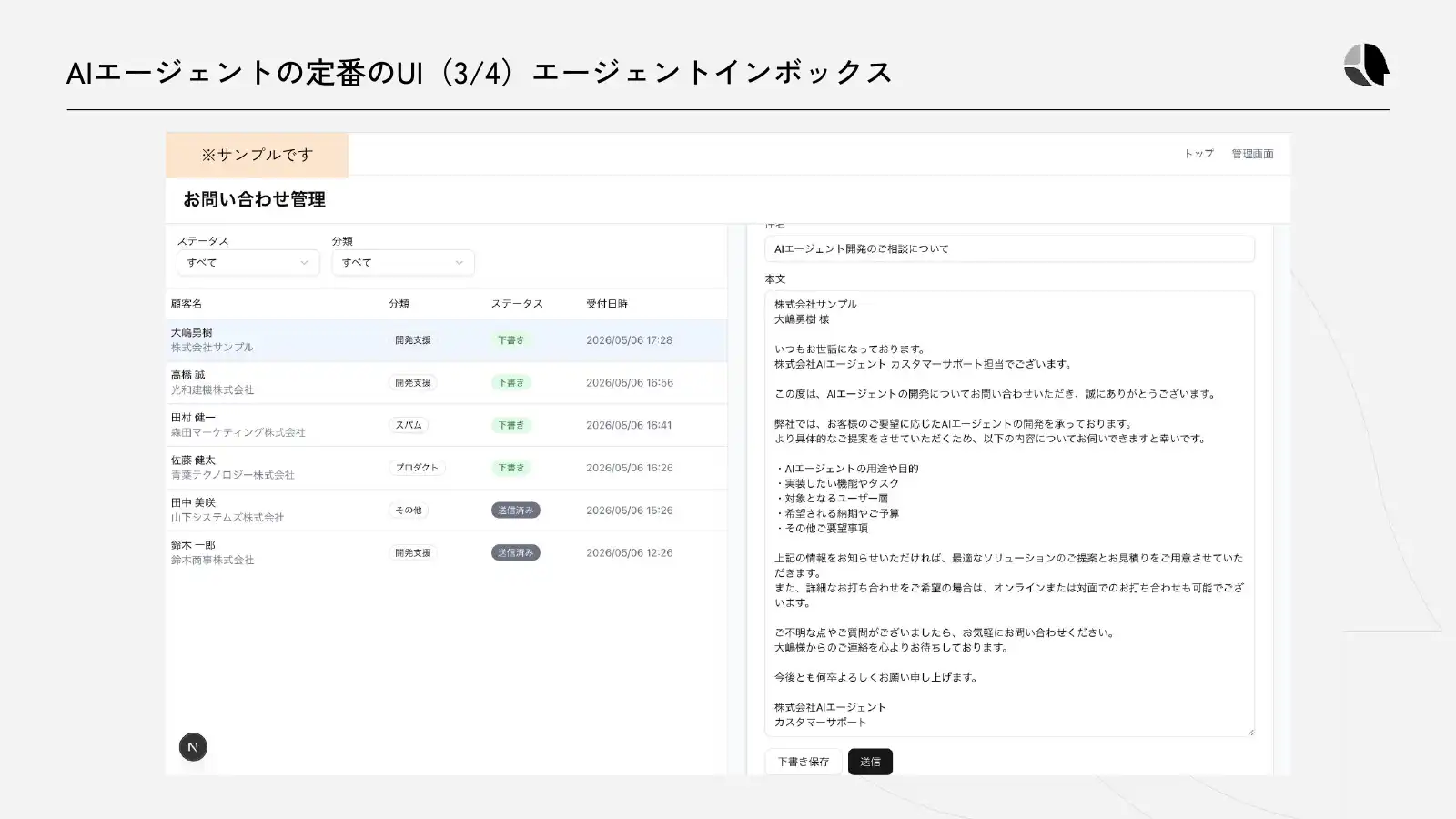
Task: Select the 田村 健一 inquiry row
Action: (x=446, y=425)
